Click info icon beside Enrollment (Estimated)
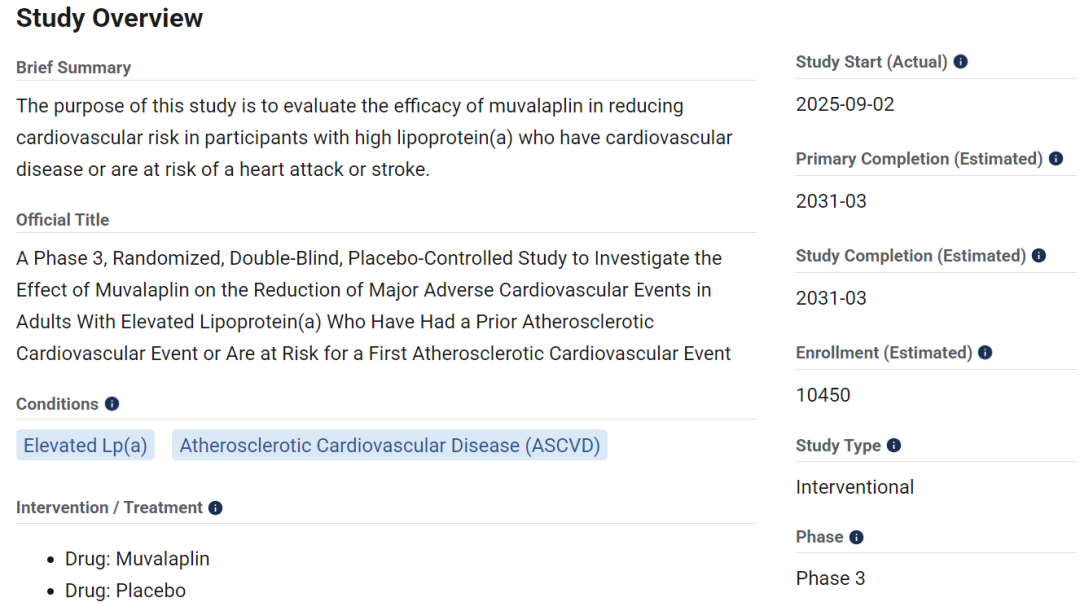 986,353
